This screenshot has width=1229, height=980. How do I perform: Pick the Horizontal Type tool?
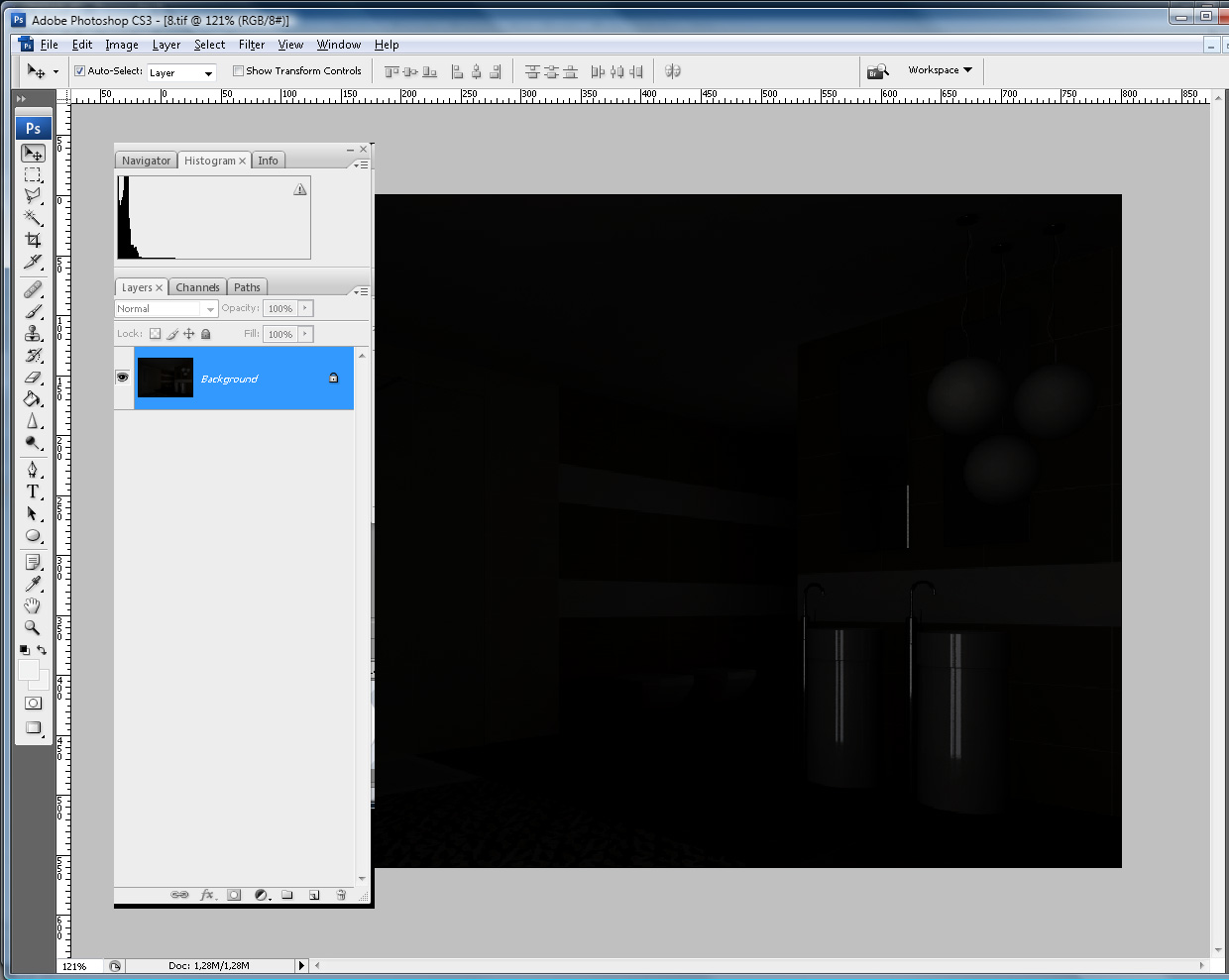click(33, 491)
